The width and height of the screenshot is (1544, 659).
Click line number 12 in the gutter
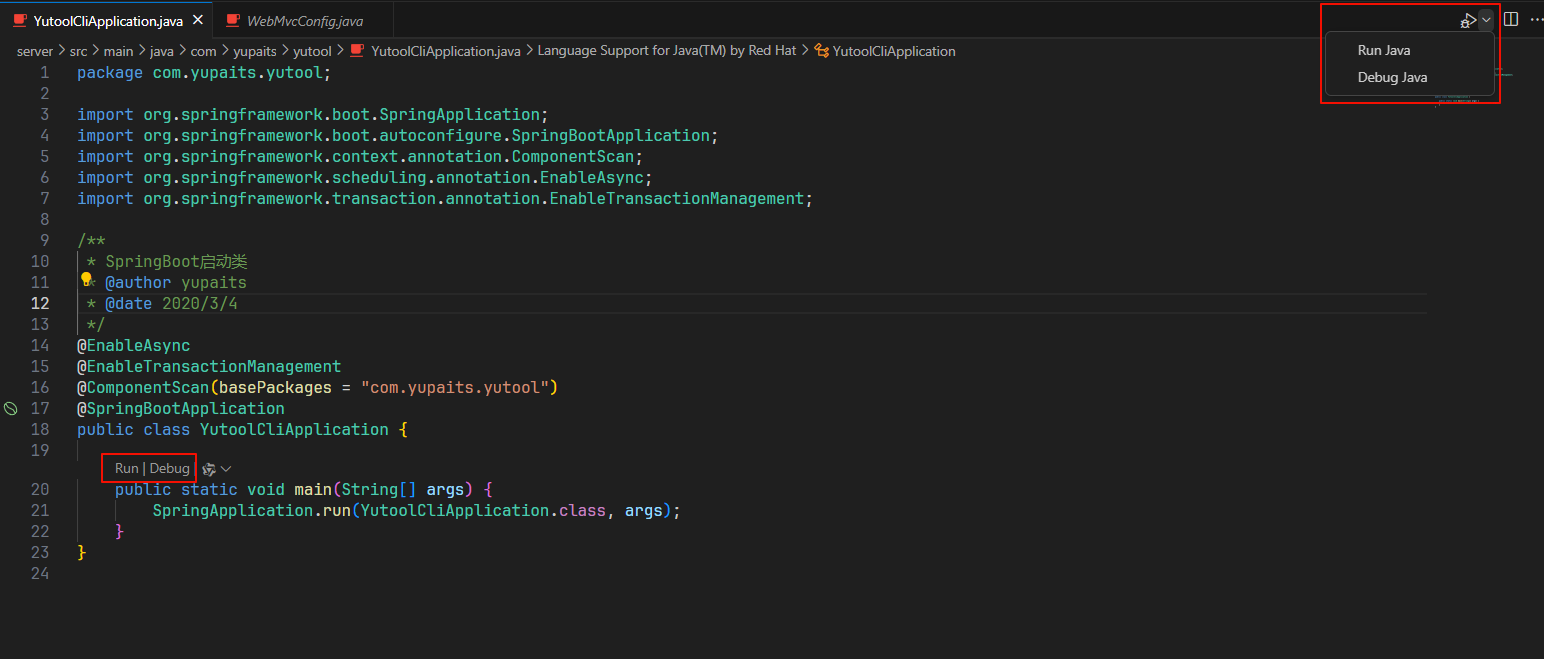tap(40, 303)
